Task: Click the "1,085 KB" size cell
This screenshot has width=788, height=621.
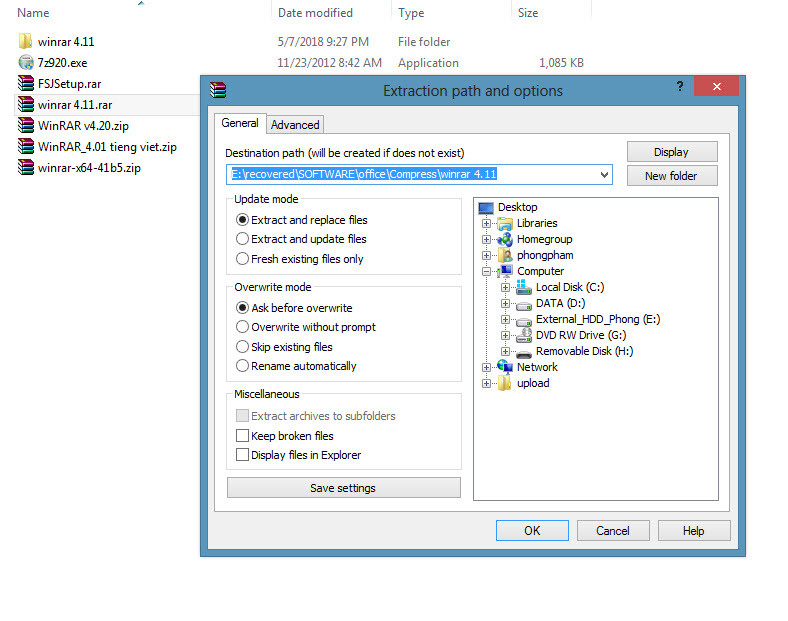Action: pos(561,63)
